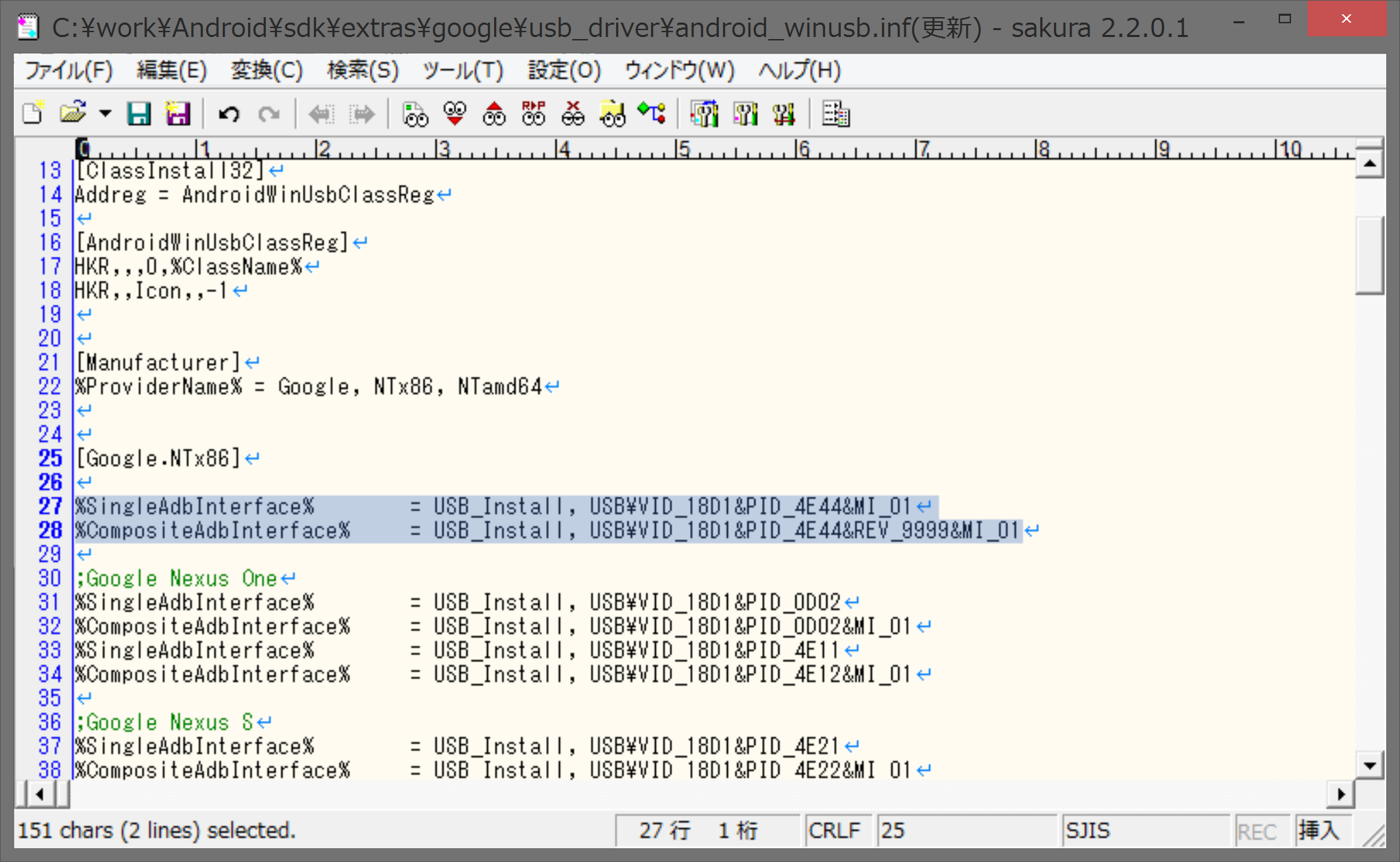Open the Find dialog binoculars icon
This screenshot has width=1400, height=862.
[415, 113]
